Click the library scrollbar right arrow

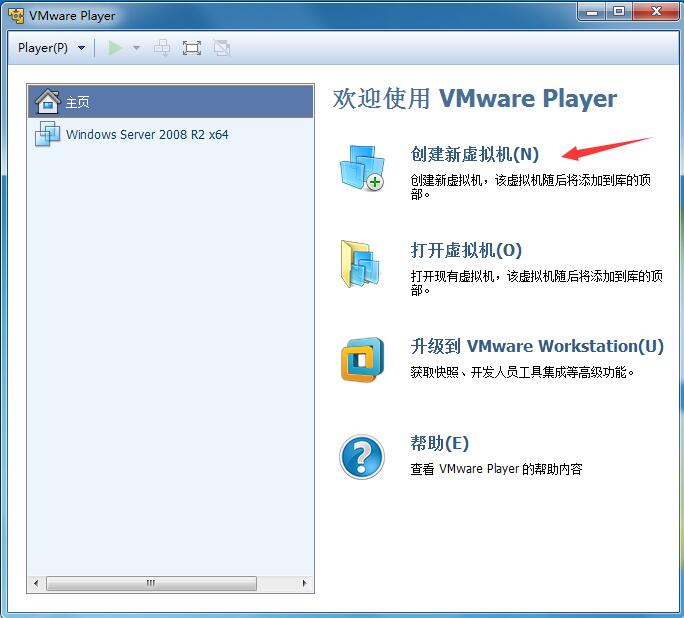coord(304,583)
